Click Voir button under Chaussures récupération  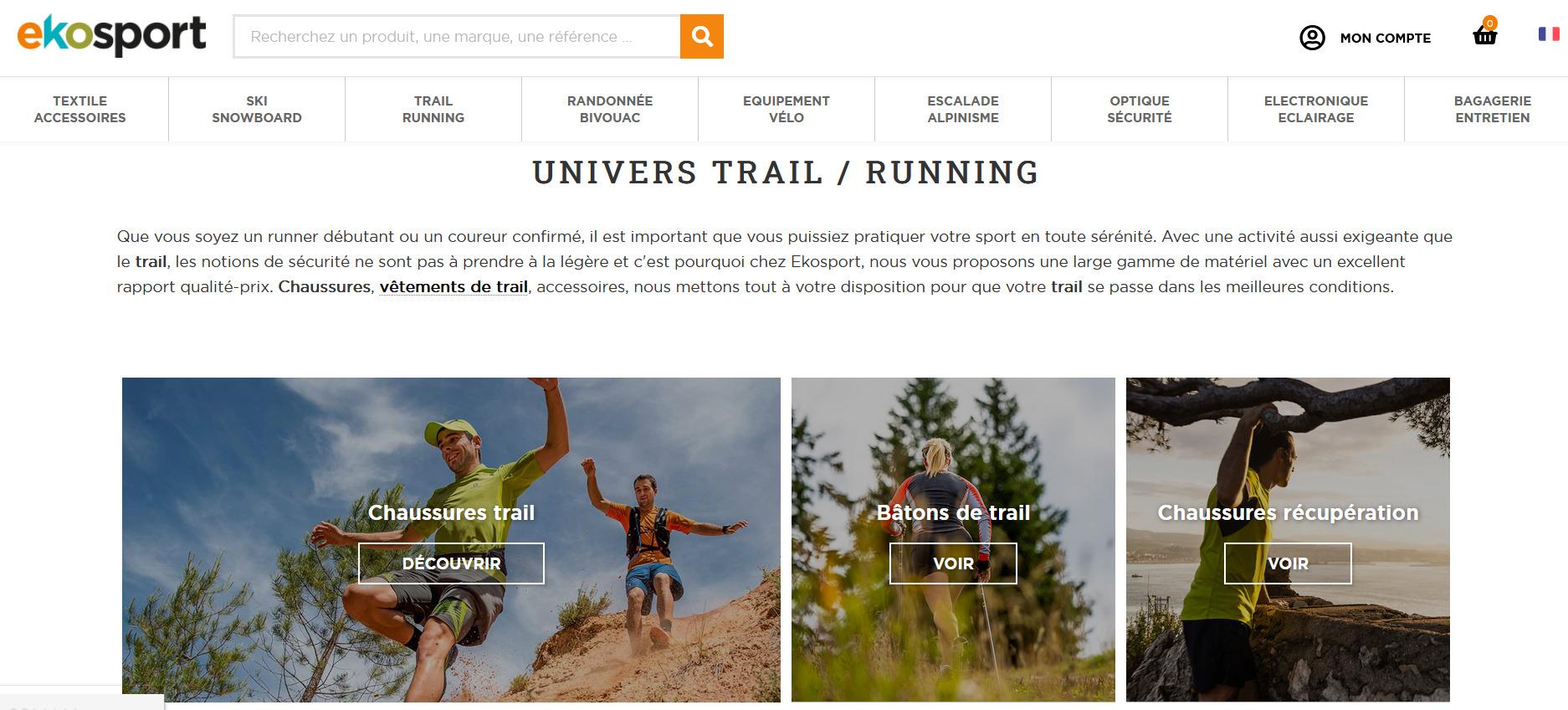(1288, 563)
